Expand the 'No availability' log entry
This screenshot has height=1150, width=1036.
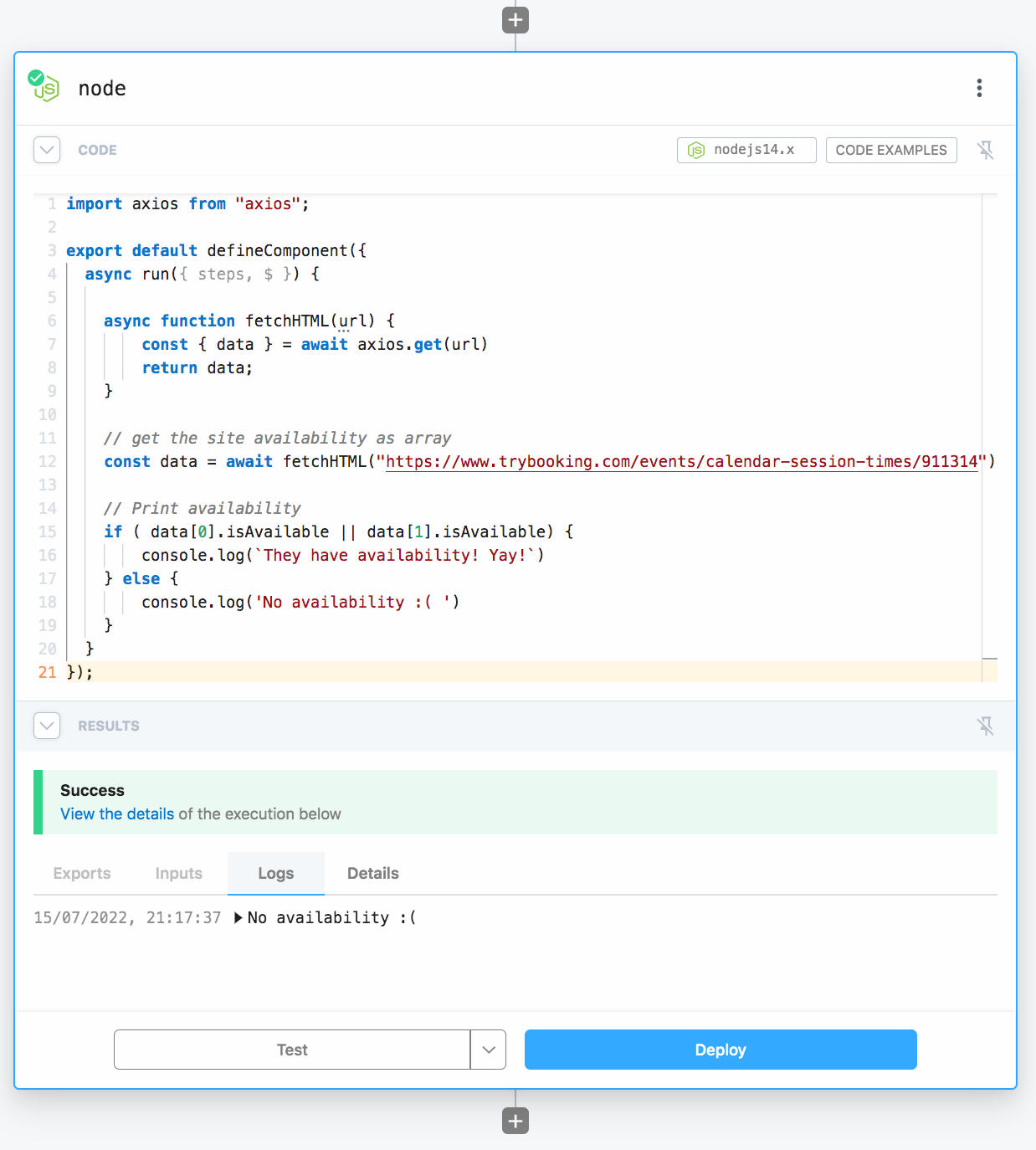coord(238,918)
